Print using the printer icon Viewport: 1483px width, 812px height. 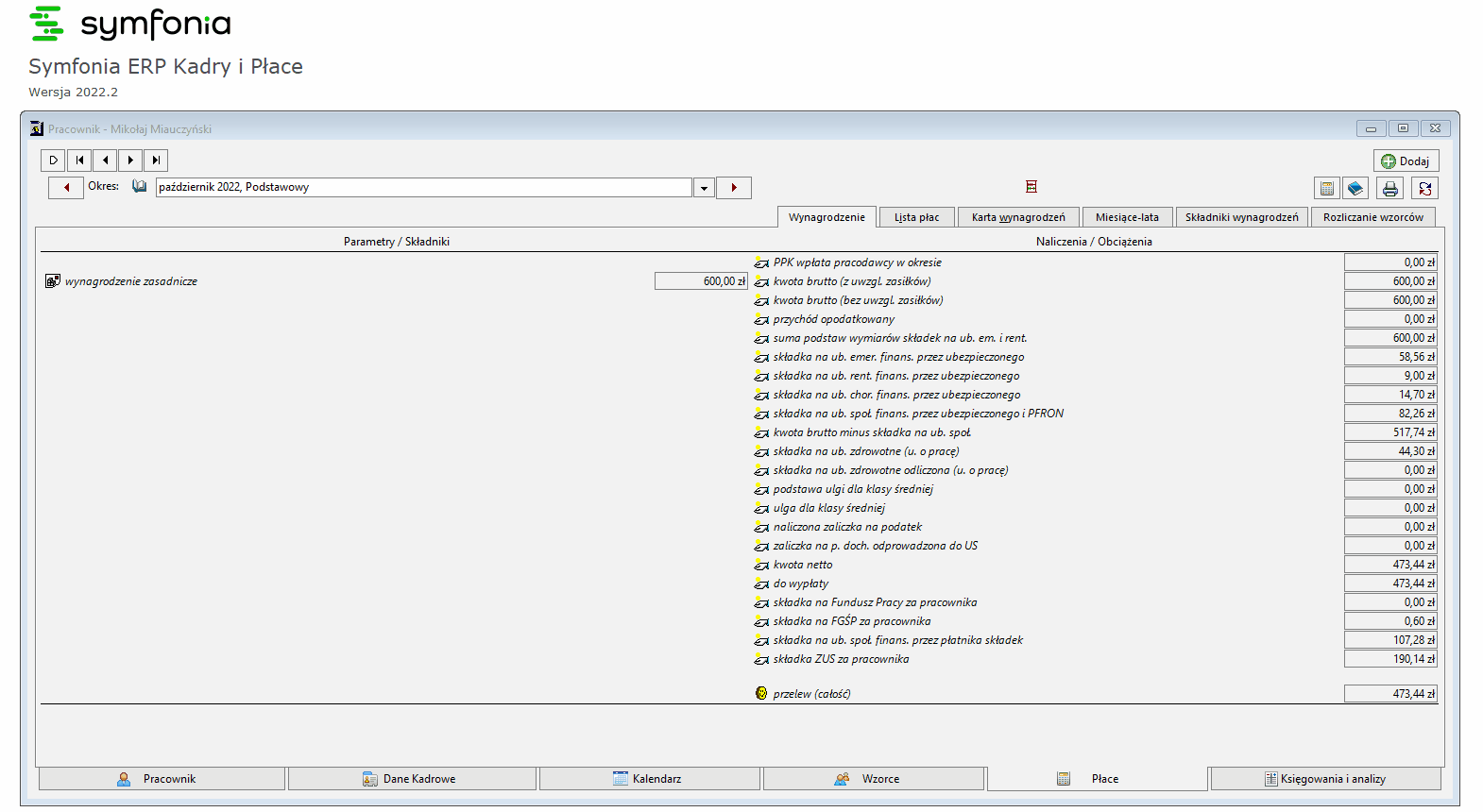(x=1389, y=188)
